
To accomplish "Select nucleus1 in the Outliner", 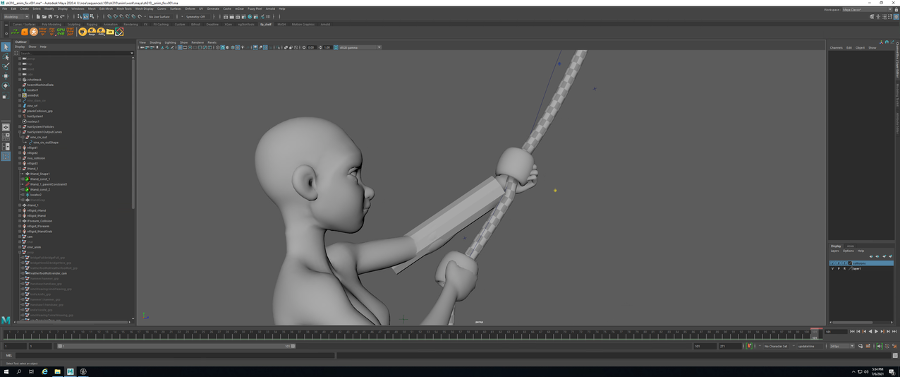I will coord(32,121).
